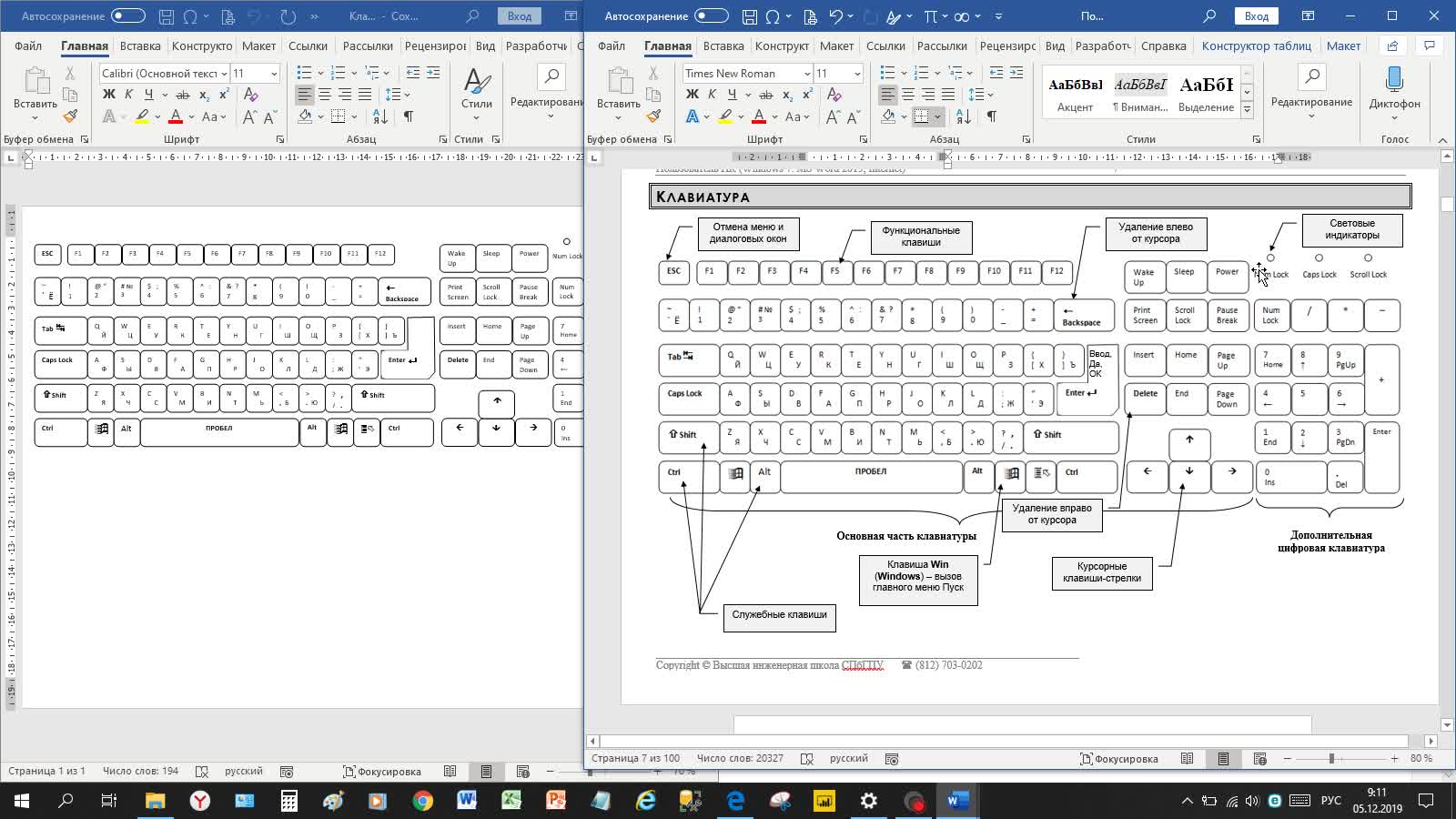Image resolution: width=1456 pixels, height=819 pixels.
Task: Open Вставка tab in right window
Action: click(723, 45)
